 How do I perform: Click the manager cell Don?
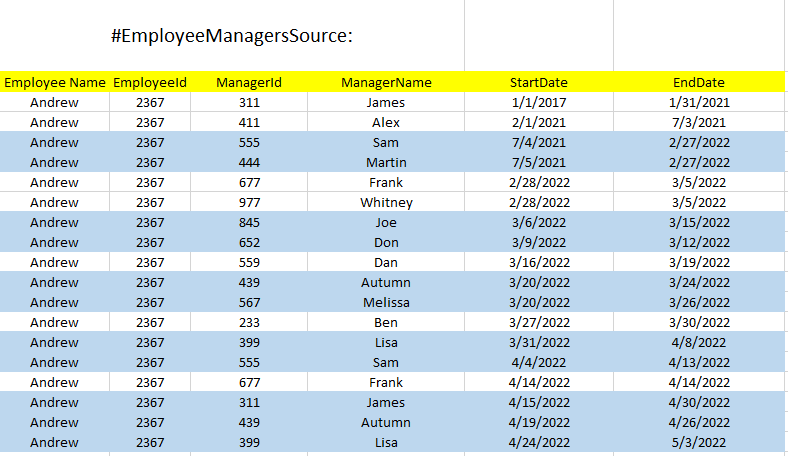[386, 242]
